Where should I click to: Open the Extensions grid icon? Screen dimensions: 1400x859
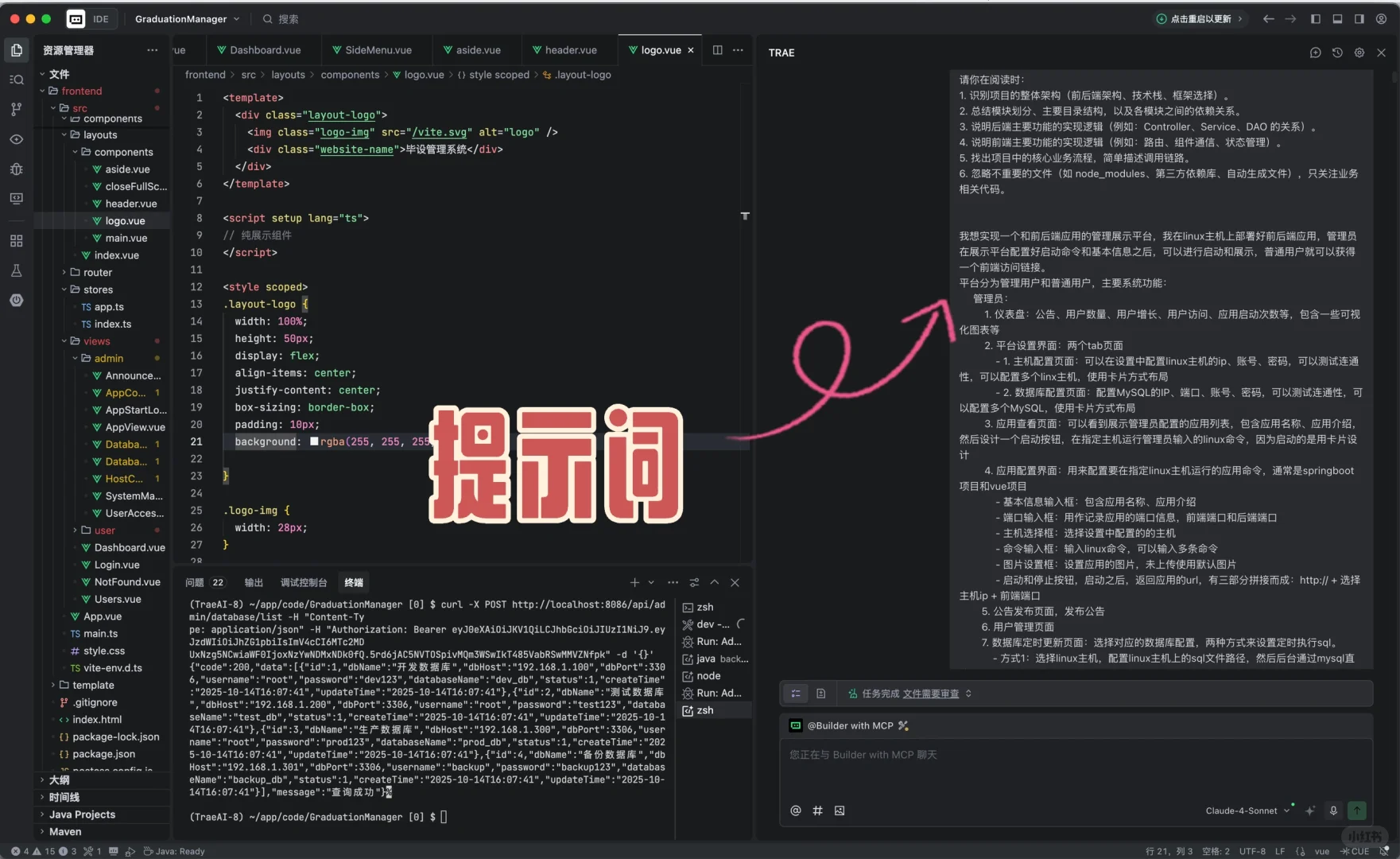click(x=16, y=240)
